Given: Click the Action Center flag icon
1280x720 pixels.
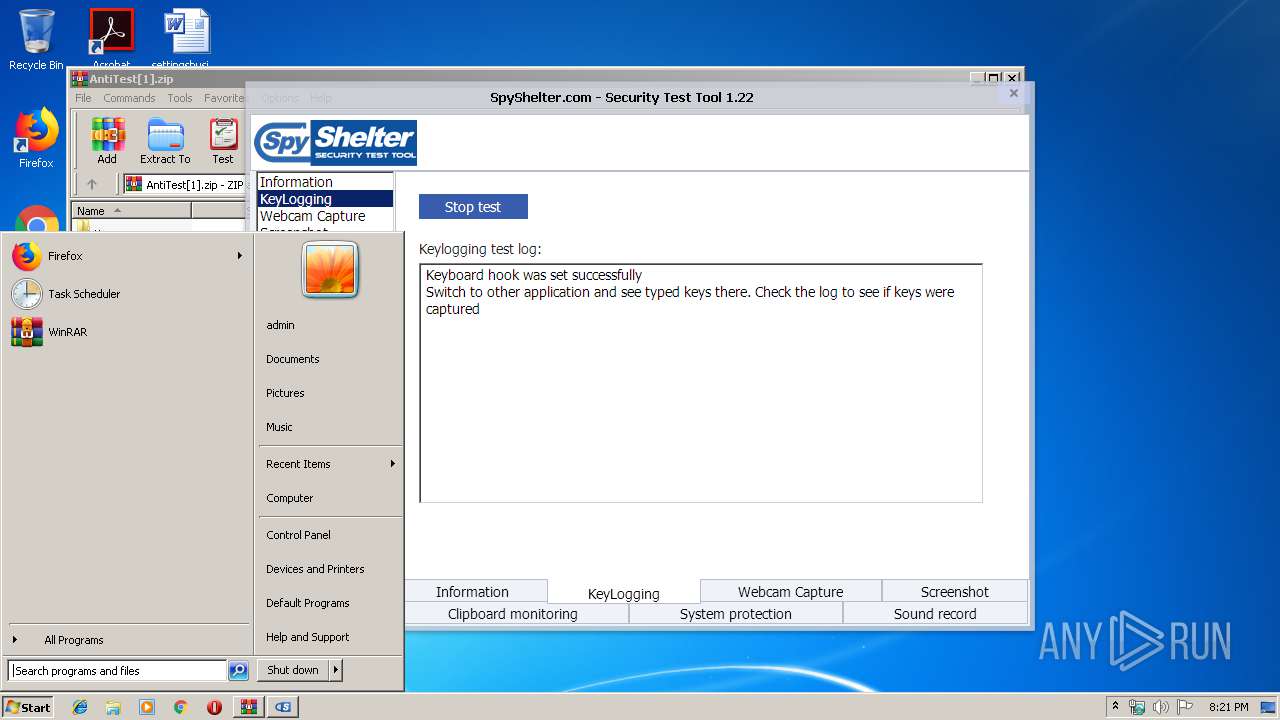Looking at the screenshot, I should (1187, 707).
